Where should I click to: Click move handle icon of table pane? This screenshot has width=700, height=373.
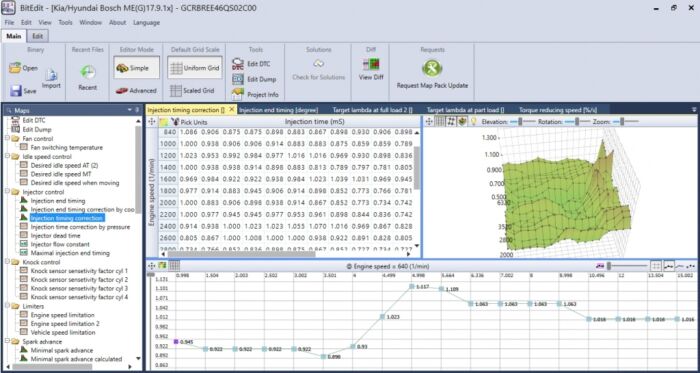151,121
